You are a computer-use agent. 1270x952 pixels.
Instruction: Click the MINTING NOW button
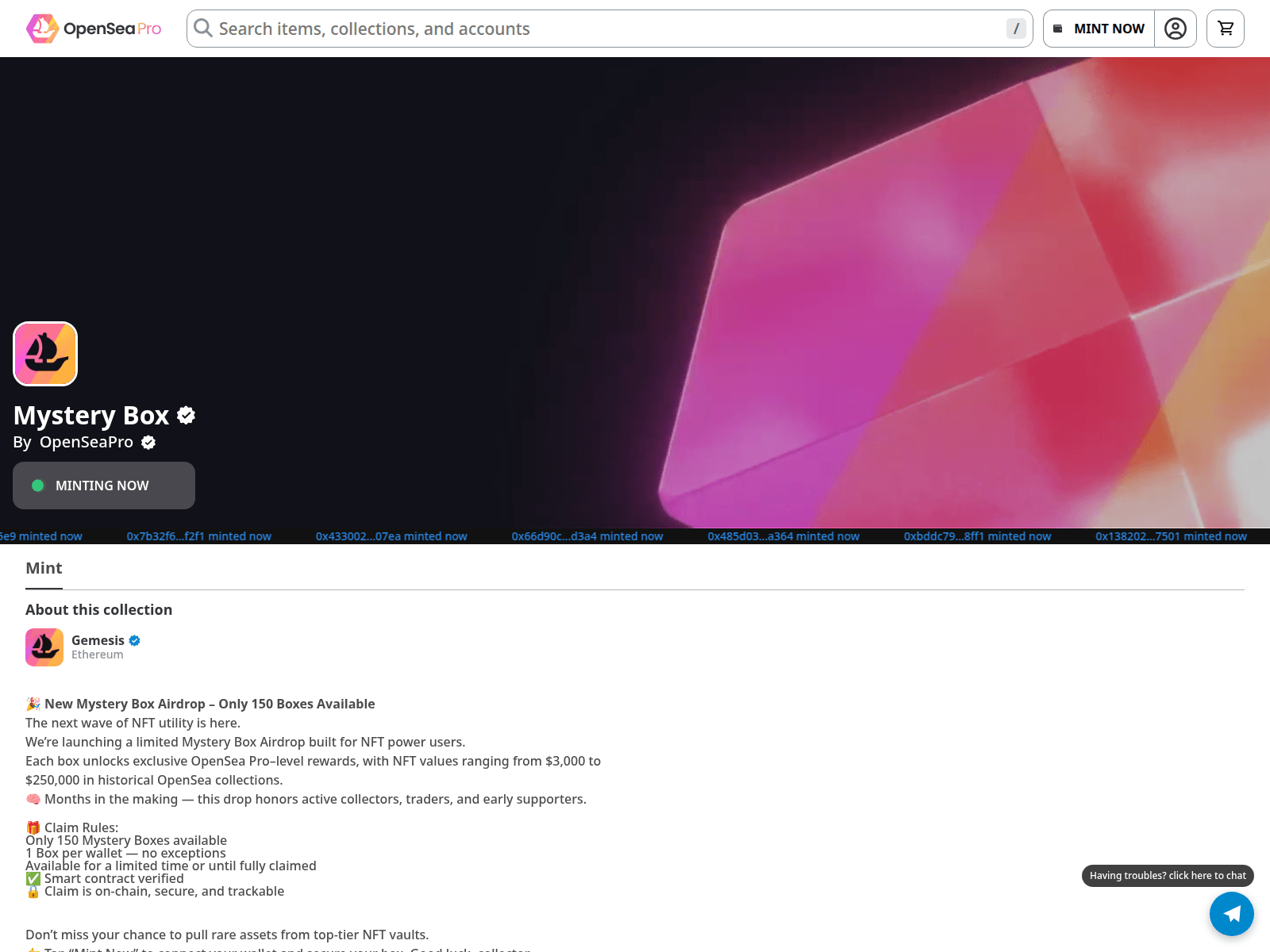coord(104,486)
